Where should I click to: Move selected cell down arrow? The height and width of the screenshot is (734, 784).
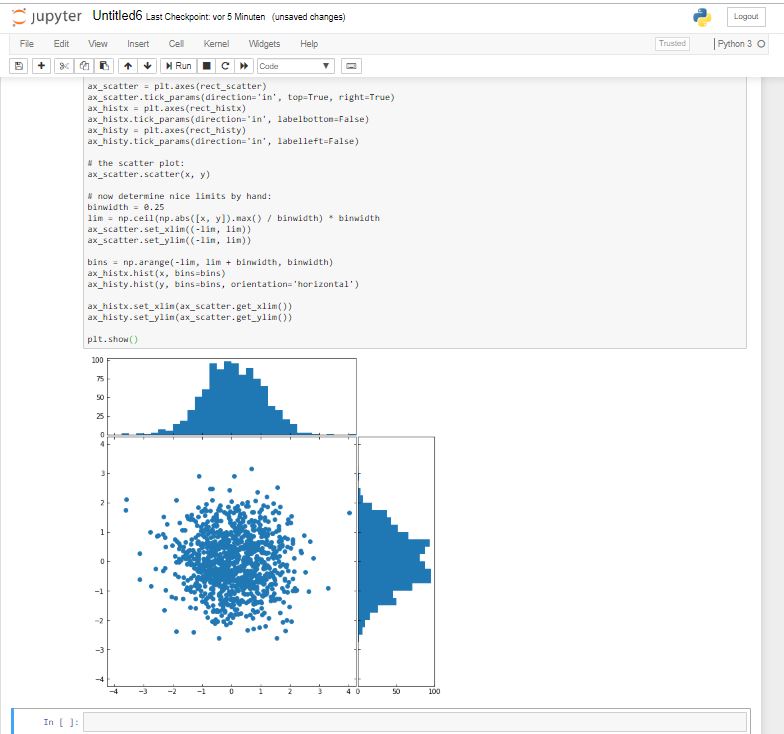pos(148,66)
